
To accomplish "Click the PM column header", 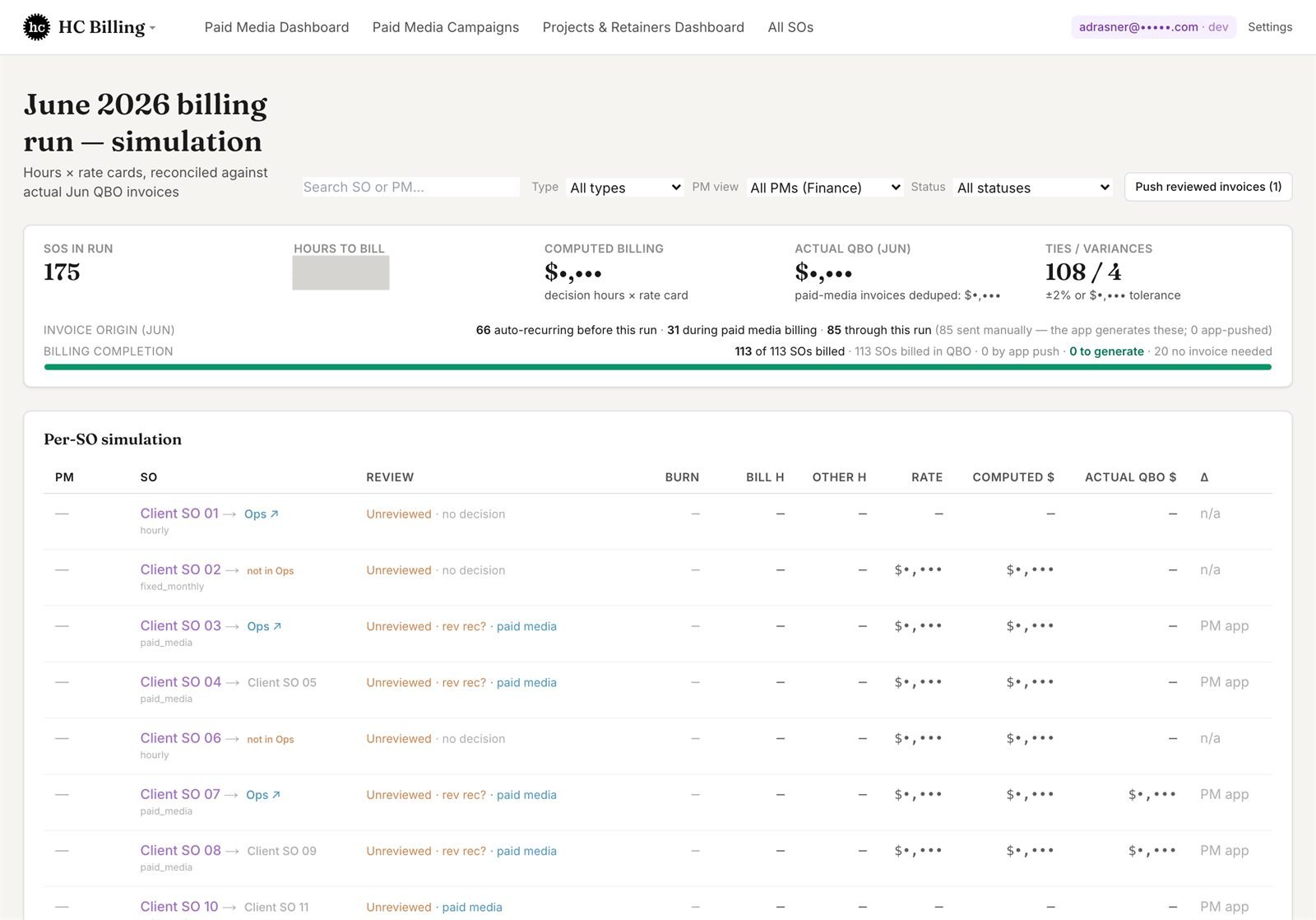I will click(x=64, y=477).
